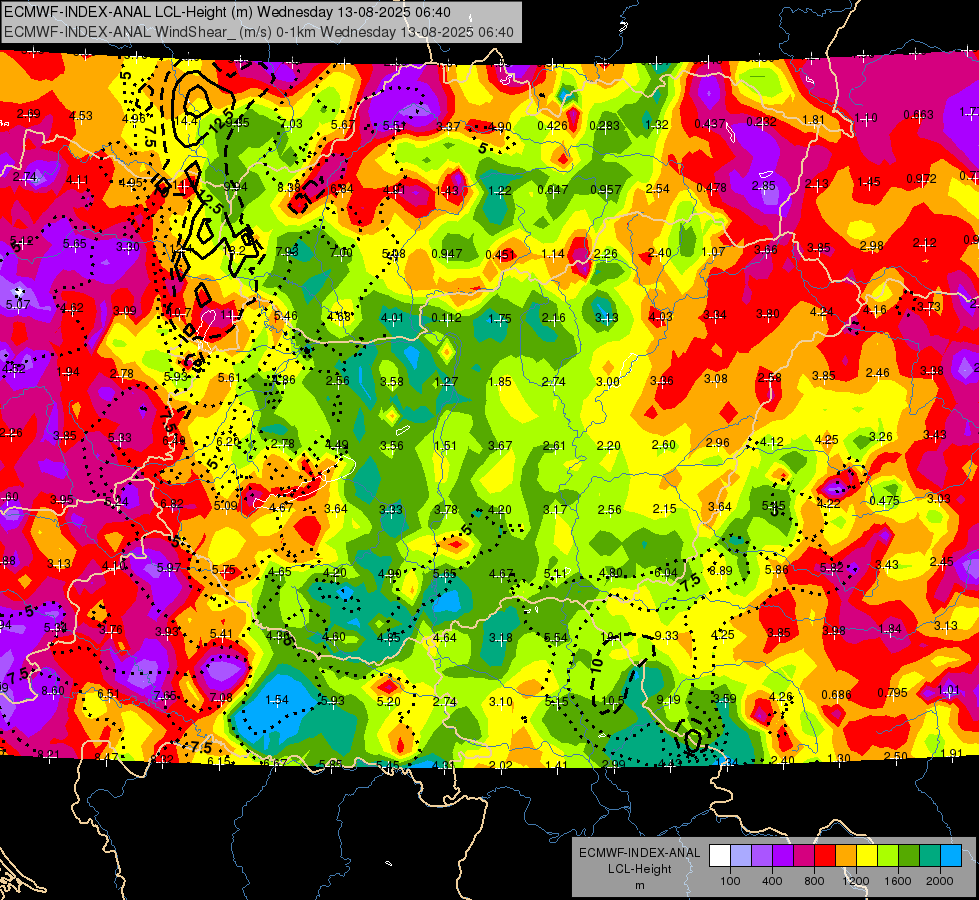979x900 pixels.
Task: Click the WindShear 0-1km title line
Action: (x=258, y=32)
